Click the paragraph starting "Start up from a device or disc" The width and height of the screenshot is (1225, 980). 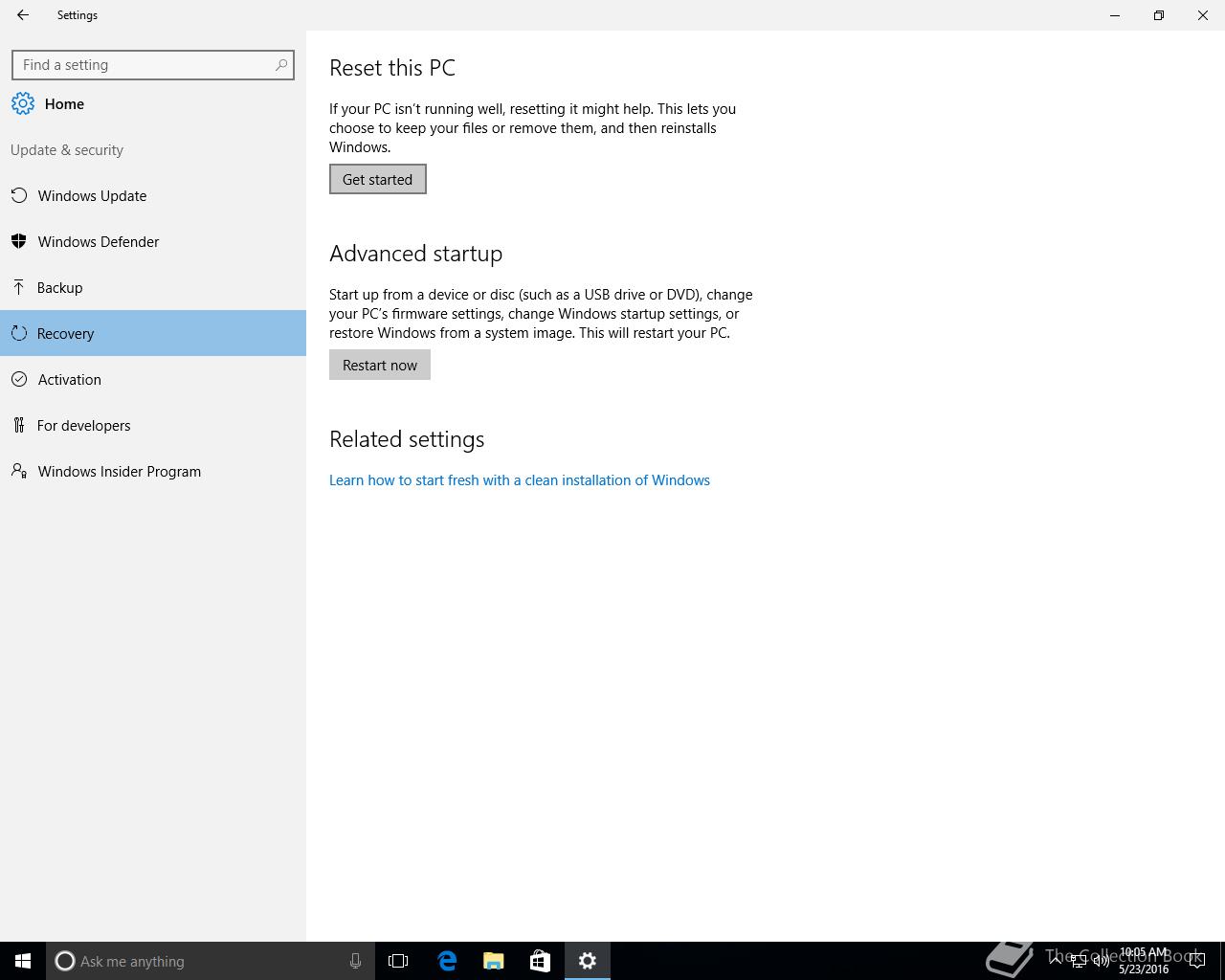tap(541, 314)
